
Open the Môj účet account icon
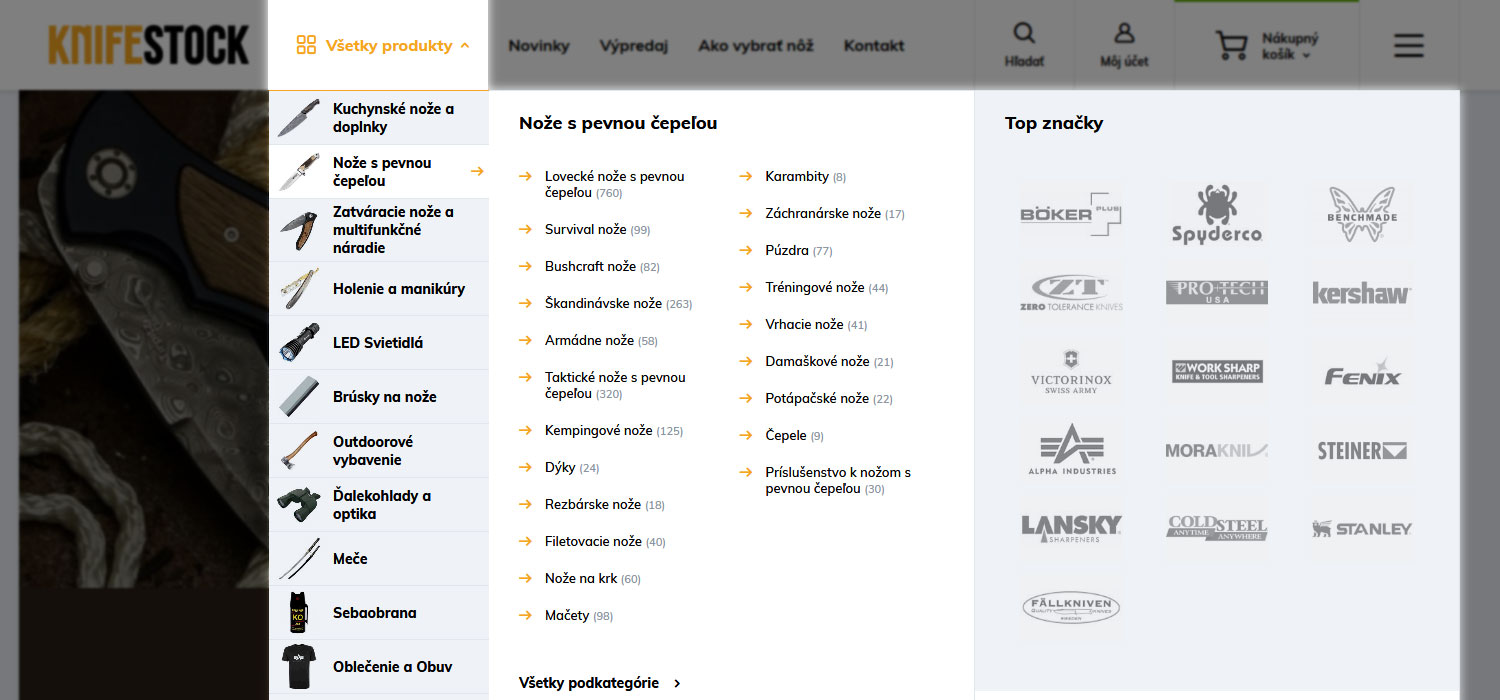coord(1124,33)
